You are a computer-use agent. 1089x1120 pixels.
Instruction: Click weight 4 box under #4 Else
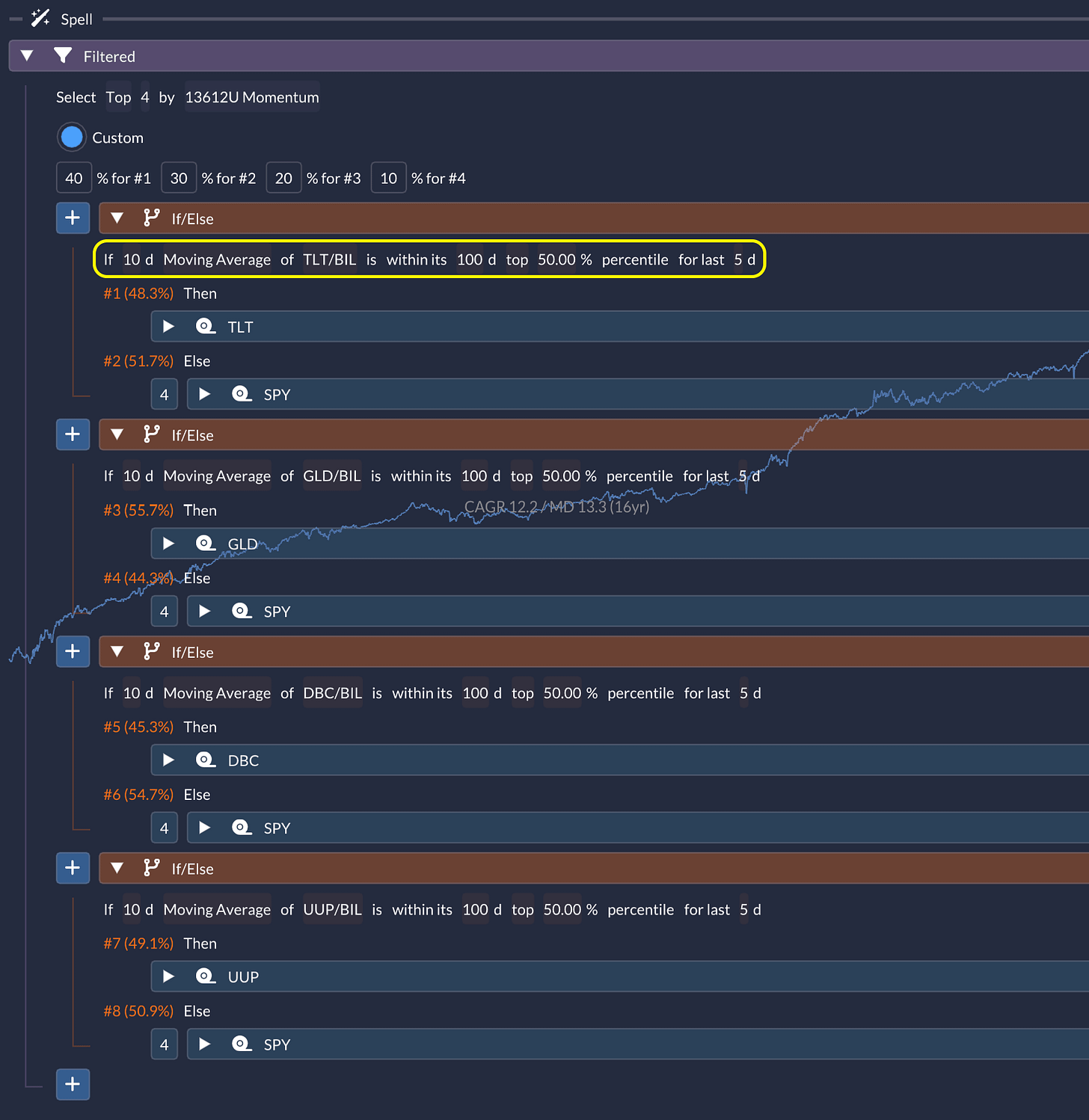(x=165, y=611)
